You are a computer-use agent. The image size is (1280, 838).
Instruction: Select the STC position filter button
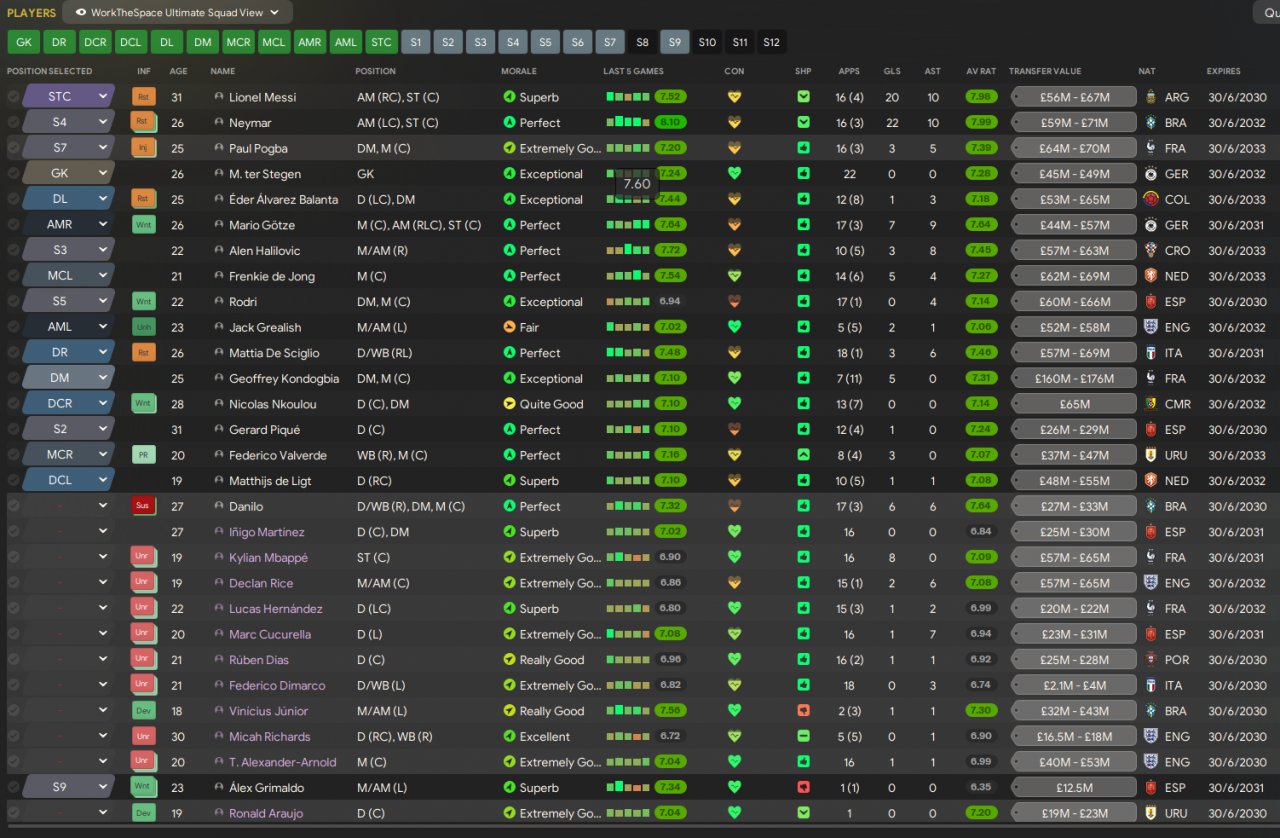coord(381,42)
